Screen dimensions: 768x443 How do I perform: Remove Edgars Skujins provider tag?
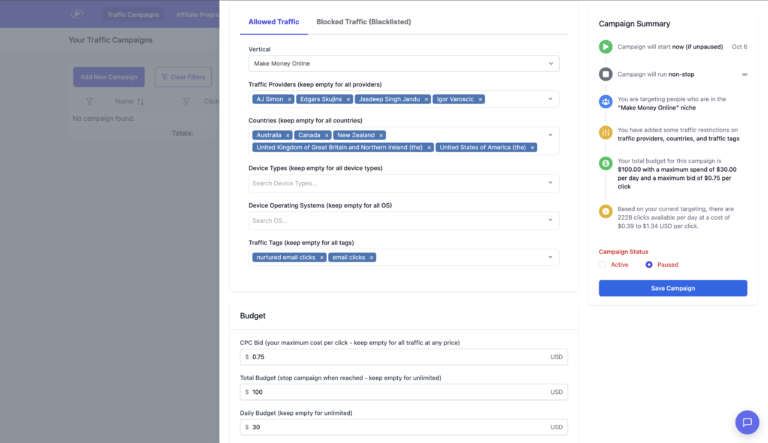(x=348, y=99)
